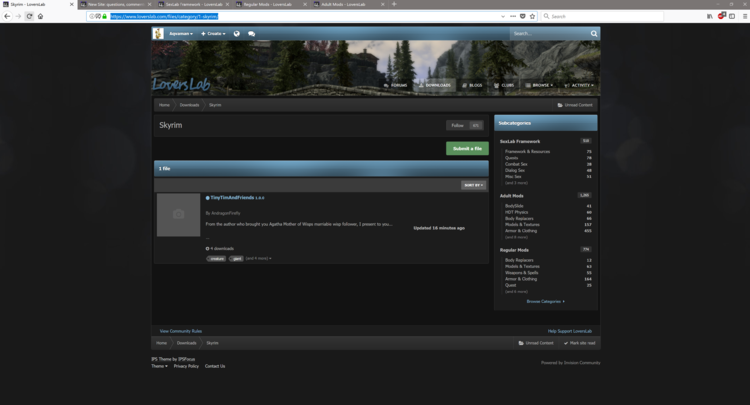Open notifications globe icon in header
This screenshot has width=750, height=405.
[236, 33]
